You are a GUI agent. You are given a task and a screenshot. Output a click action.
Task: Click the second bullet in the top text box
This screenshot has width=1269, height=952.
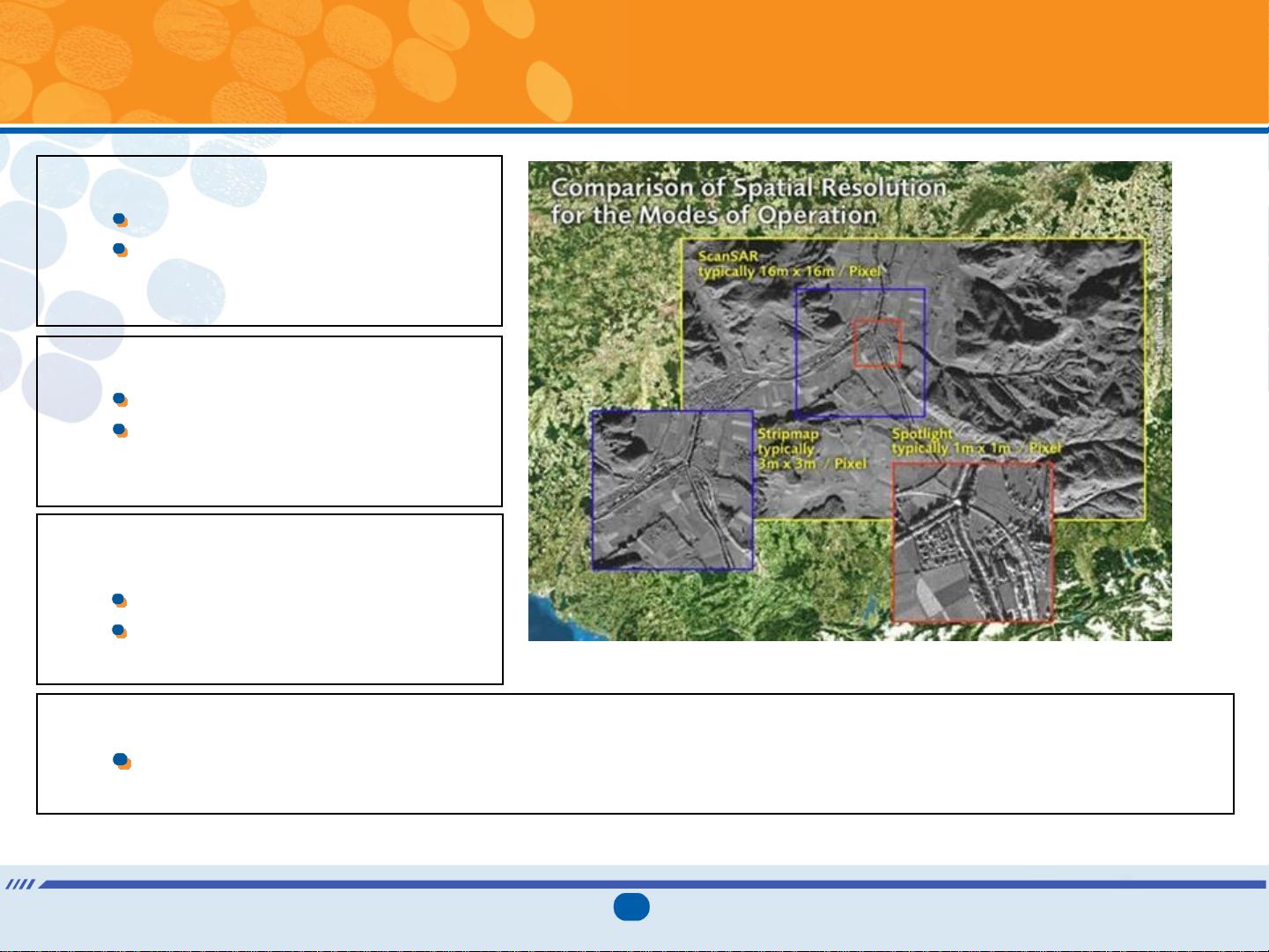pos(121,250)
